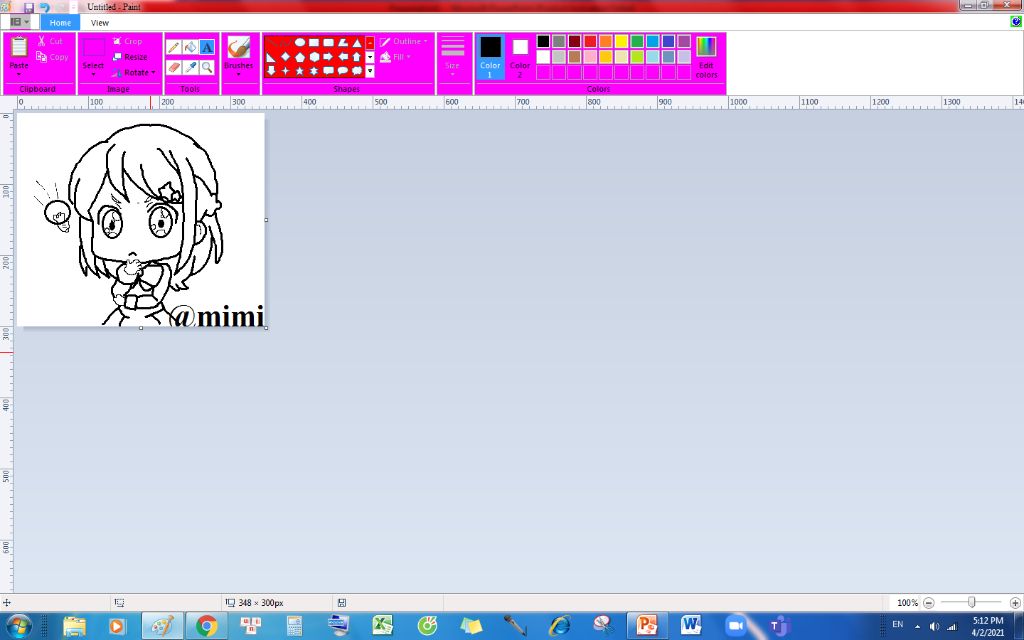Choose the Right triangle shape

pos(271,57)
